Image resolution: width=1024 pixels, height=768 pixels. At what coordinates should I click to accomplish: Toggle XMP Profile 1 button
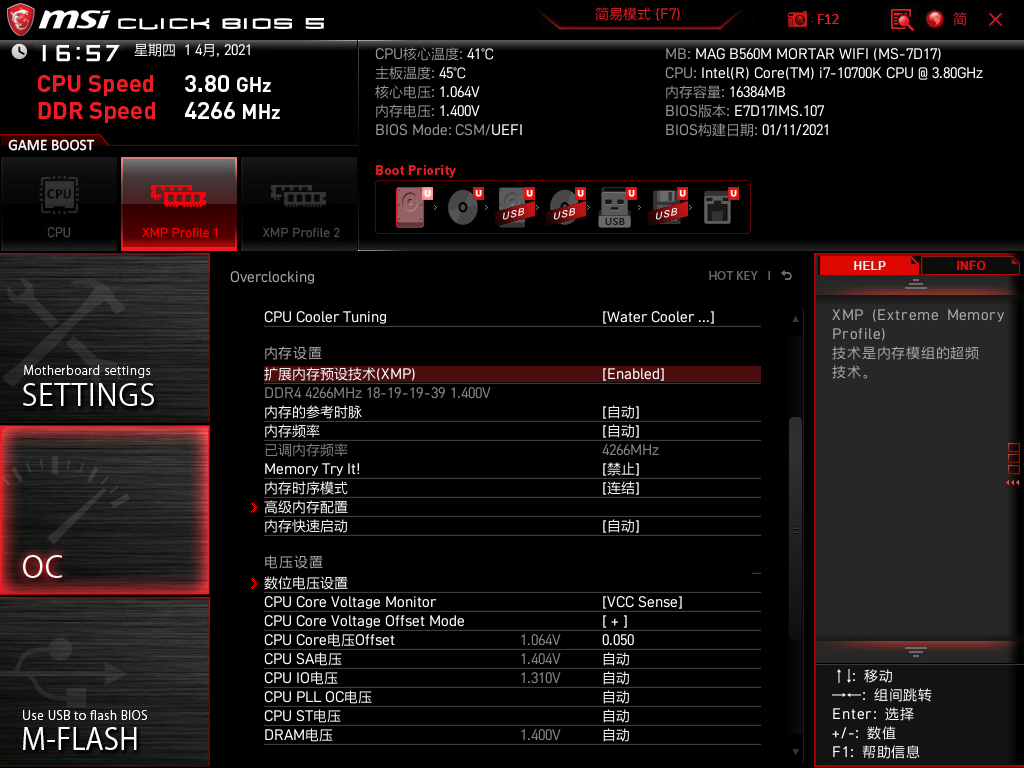(x=179, y=204)
